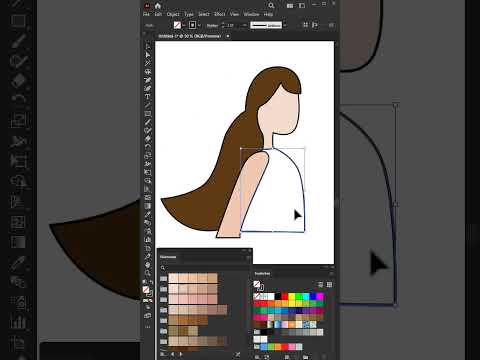
Task: Open grays color group folder in Swatches
Action: 257,332
